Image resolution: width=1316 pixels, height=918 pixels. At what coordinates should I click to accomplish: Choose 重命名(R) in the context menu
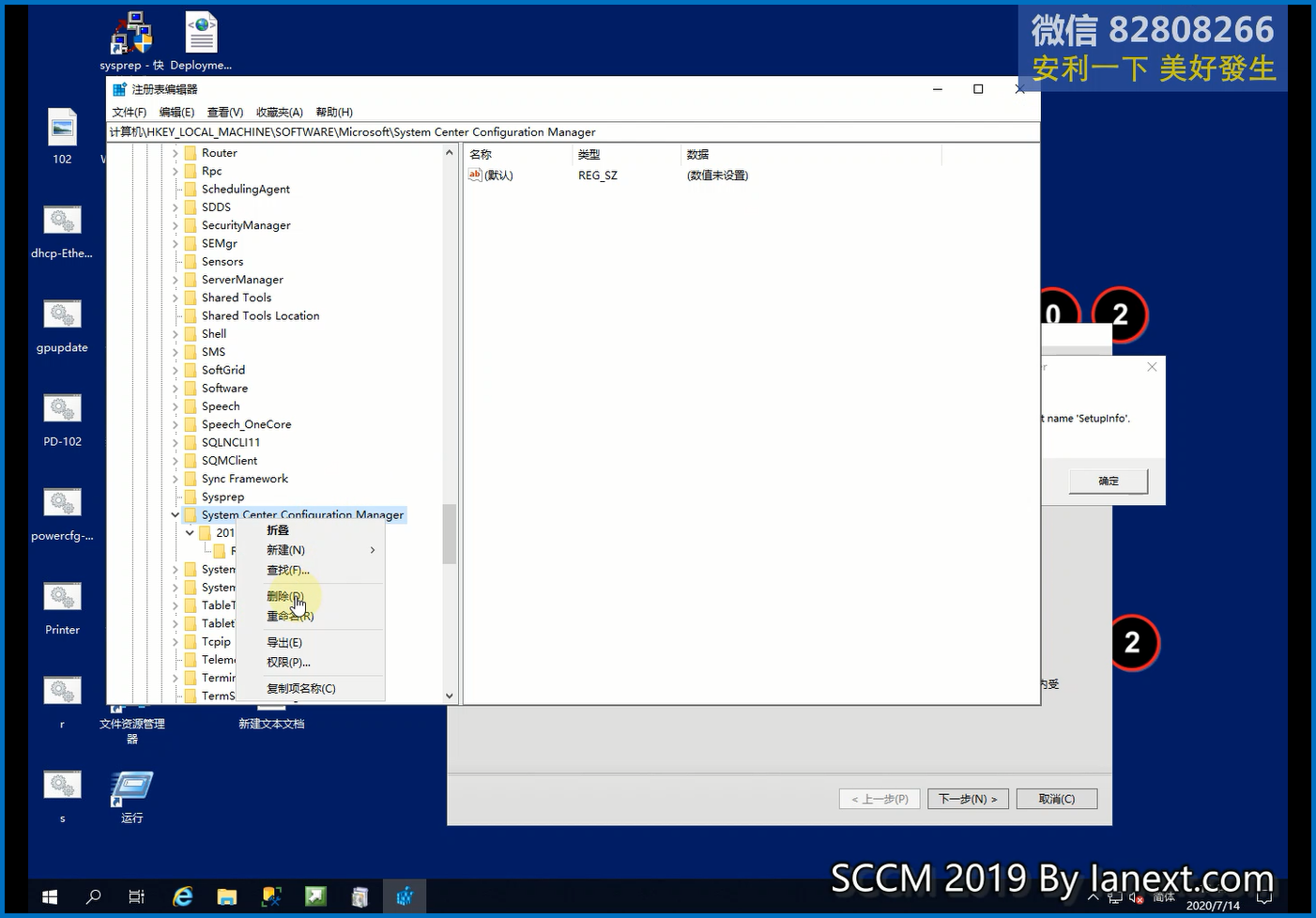click(x=310, y=616)
